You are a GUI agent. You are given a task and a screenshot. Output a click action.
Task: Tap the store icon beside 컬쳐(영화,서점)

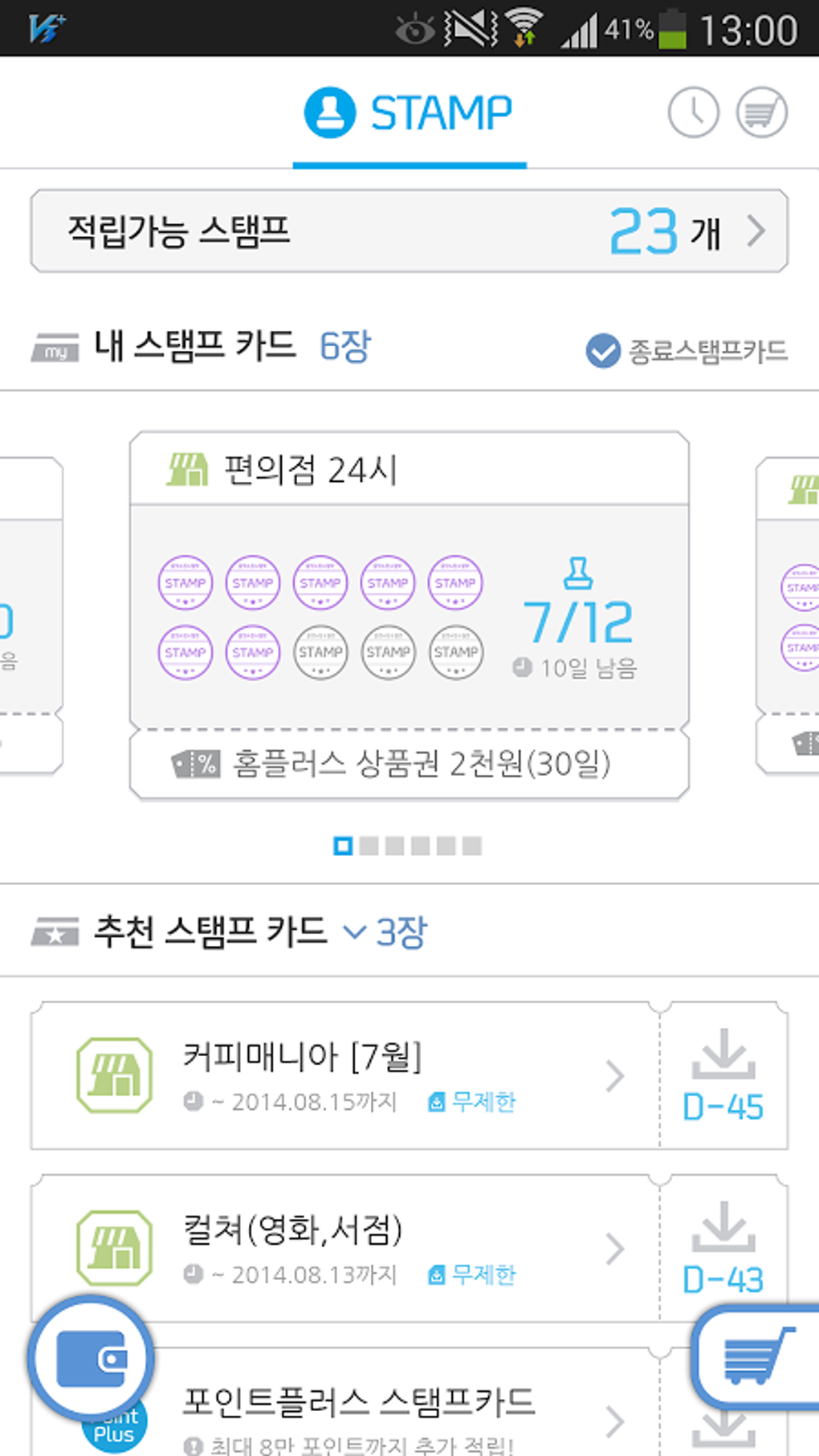(x=114, y=1248)
